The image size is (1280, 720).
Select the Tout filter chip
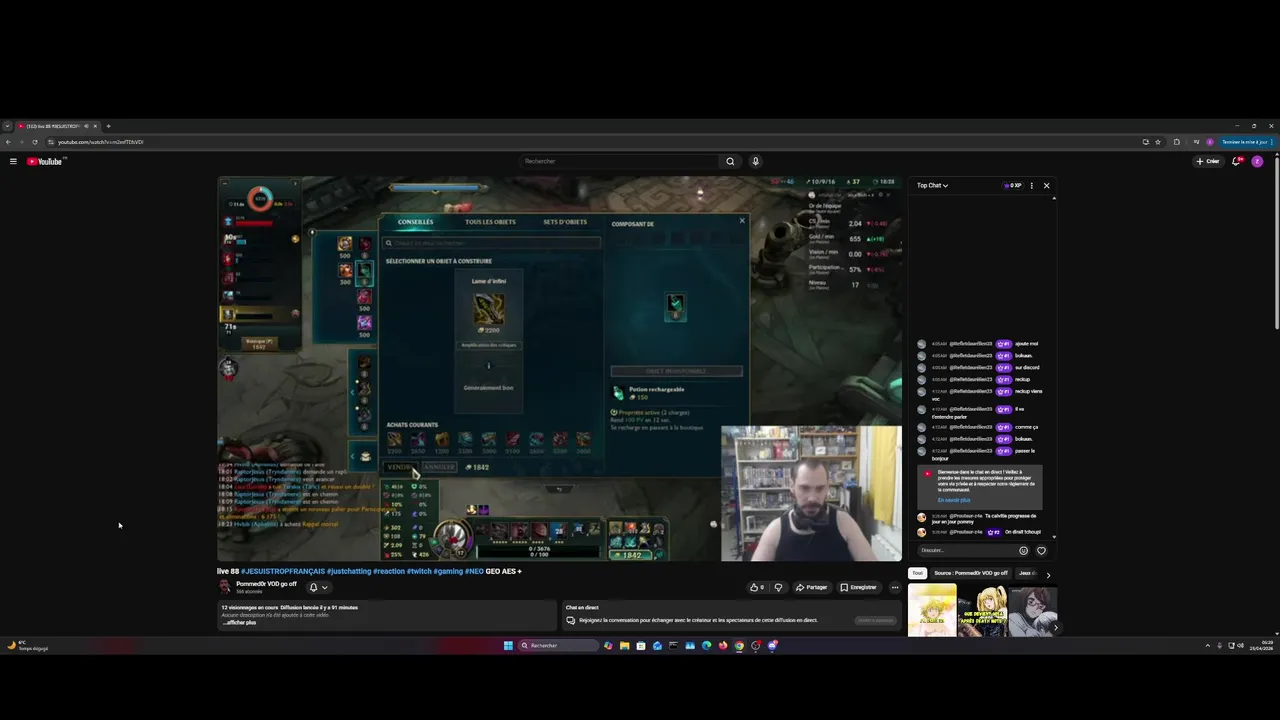tap(917, 573)
